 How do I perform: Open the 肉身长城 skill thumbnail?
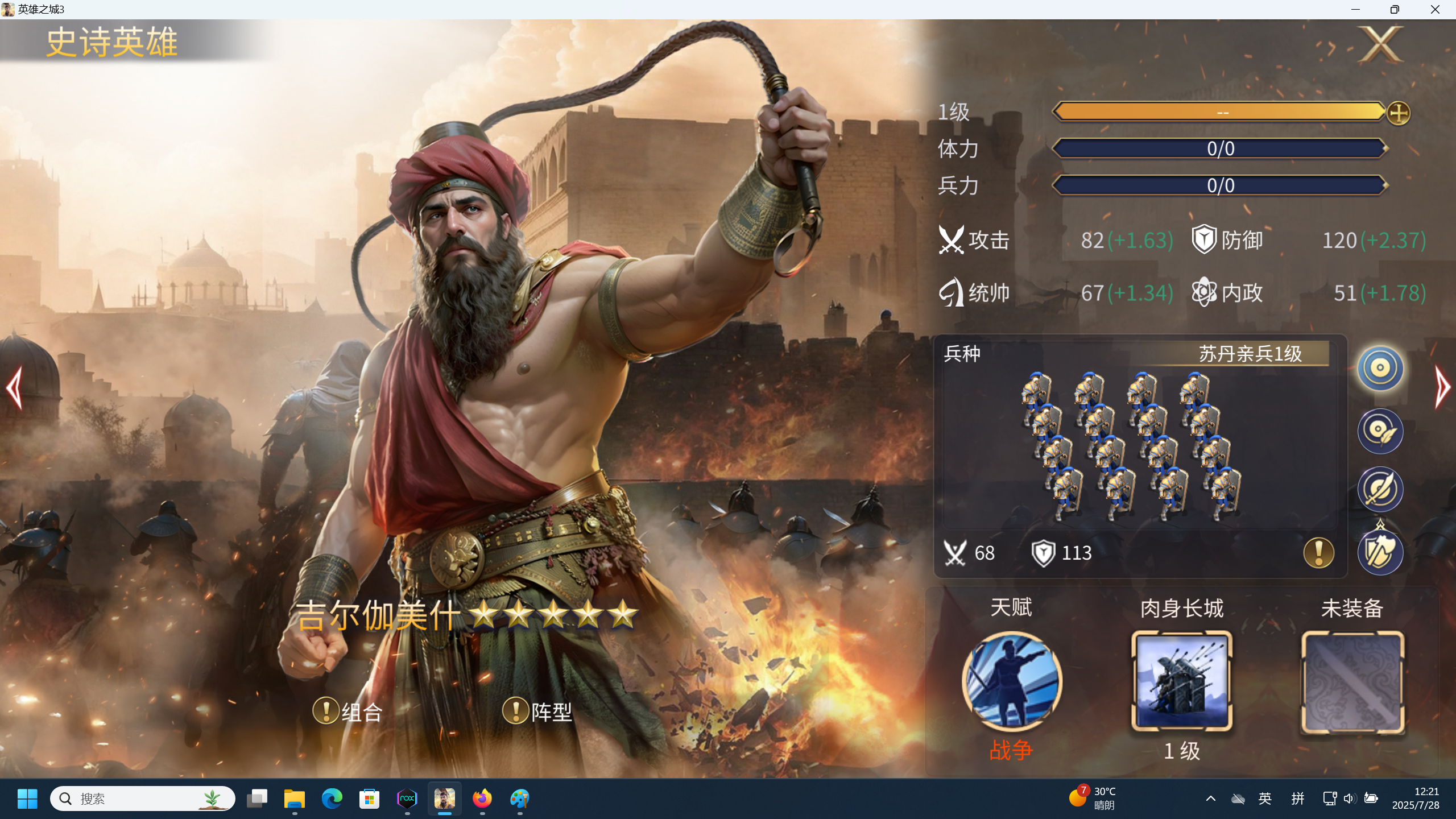click(x=1182, y=681)
